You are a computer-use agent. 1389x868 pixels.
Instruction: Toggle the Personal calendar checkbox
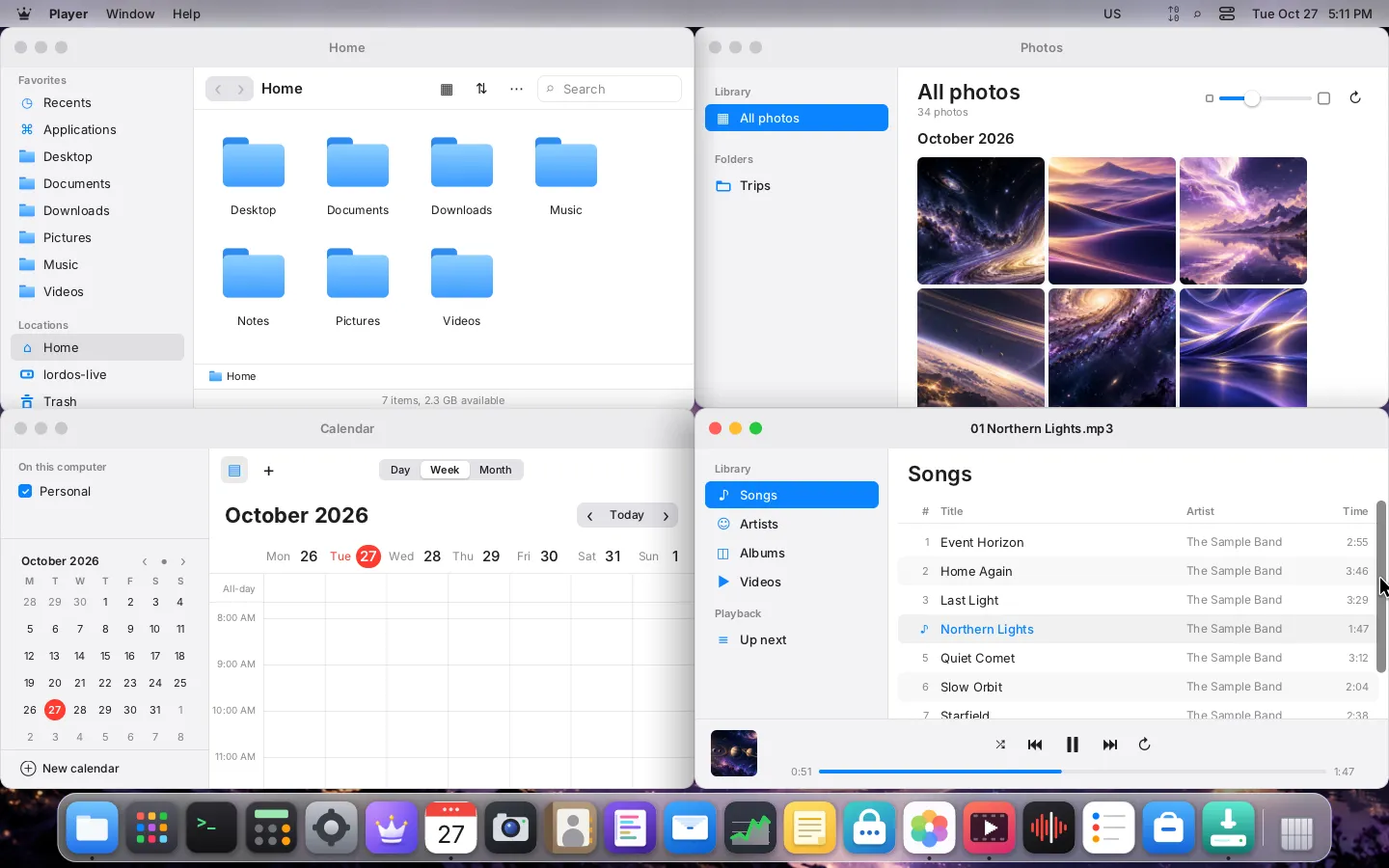(26, 491)
